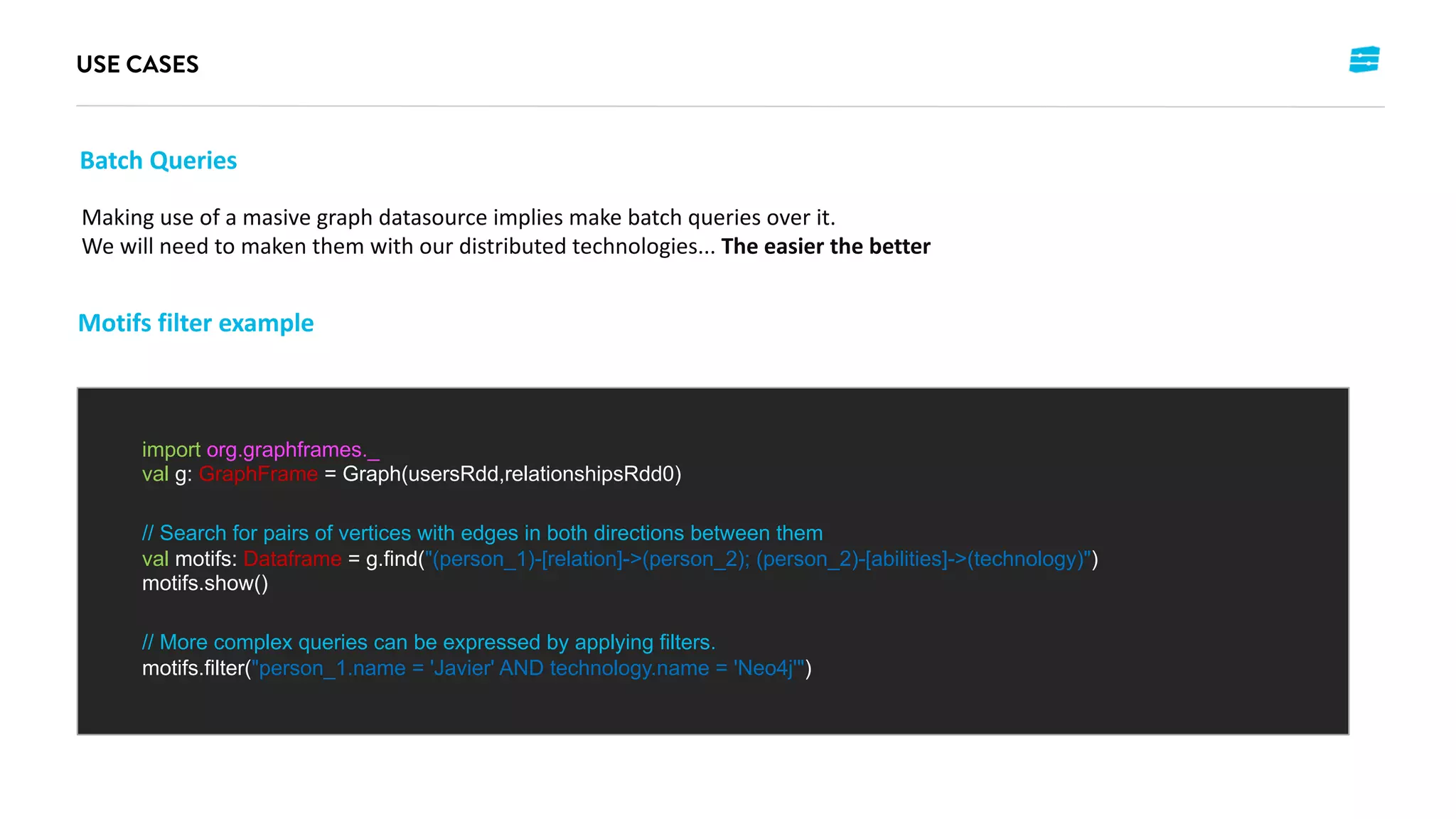The width and height of the screenshot is (1456, 819).
Task: Click the '(person_2)-[abilities]->(technology)' pattern string
Action: tap(921, 559)
